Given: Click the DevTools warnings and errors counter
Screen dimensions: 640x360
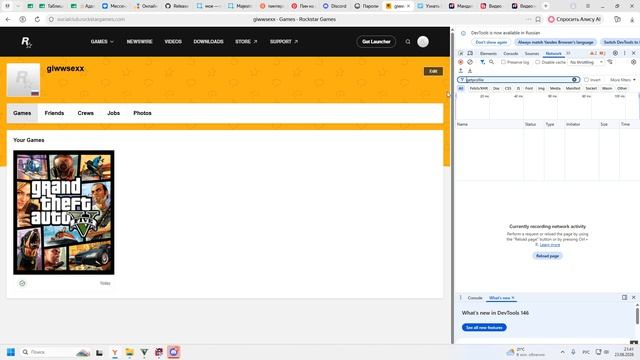Looking at the screenshot, I should (598, 53).
